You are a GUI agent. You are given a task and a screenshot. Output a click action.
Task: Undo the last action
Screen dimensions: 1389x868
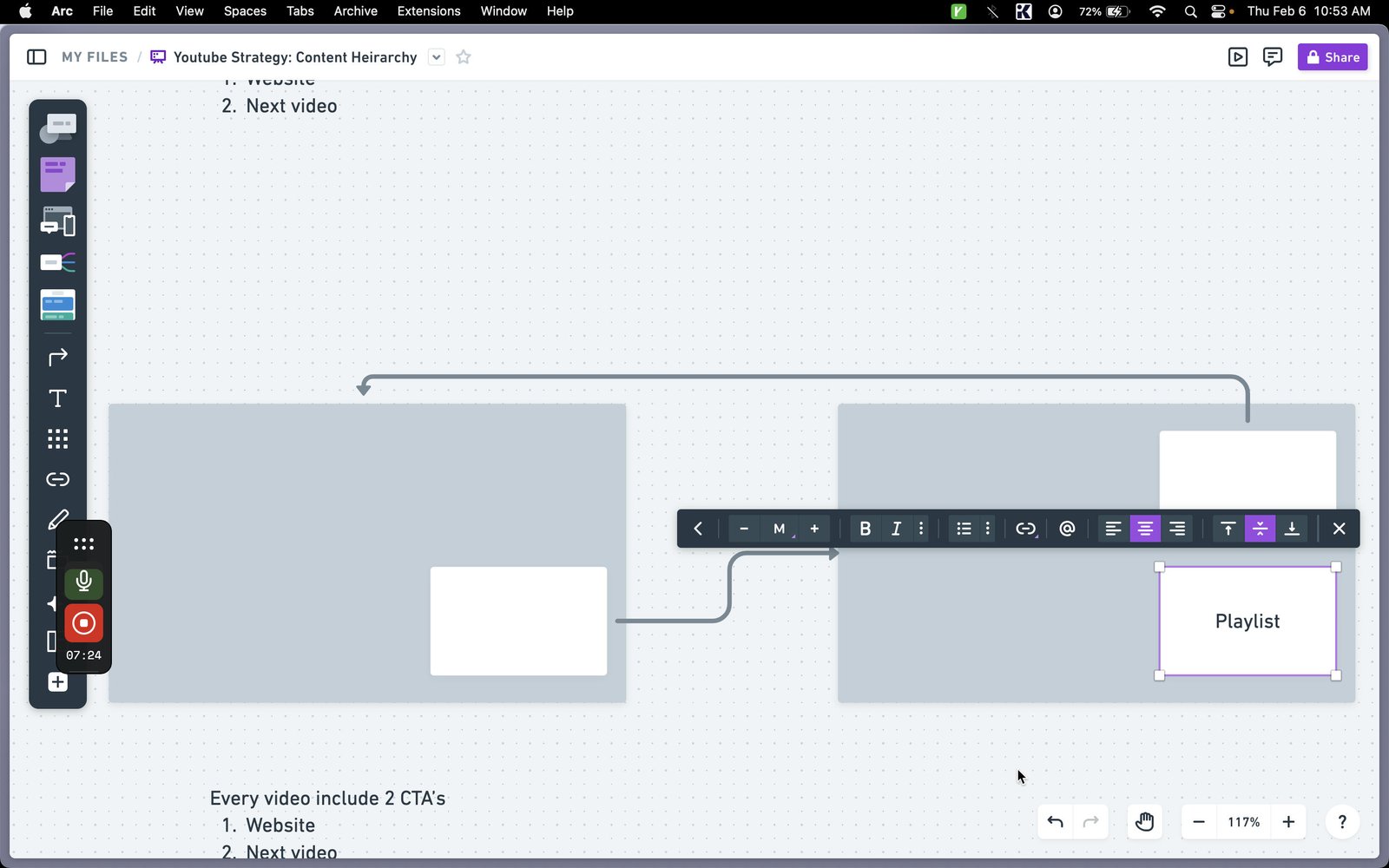[x=1056, y=822]
